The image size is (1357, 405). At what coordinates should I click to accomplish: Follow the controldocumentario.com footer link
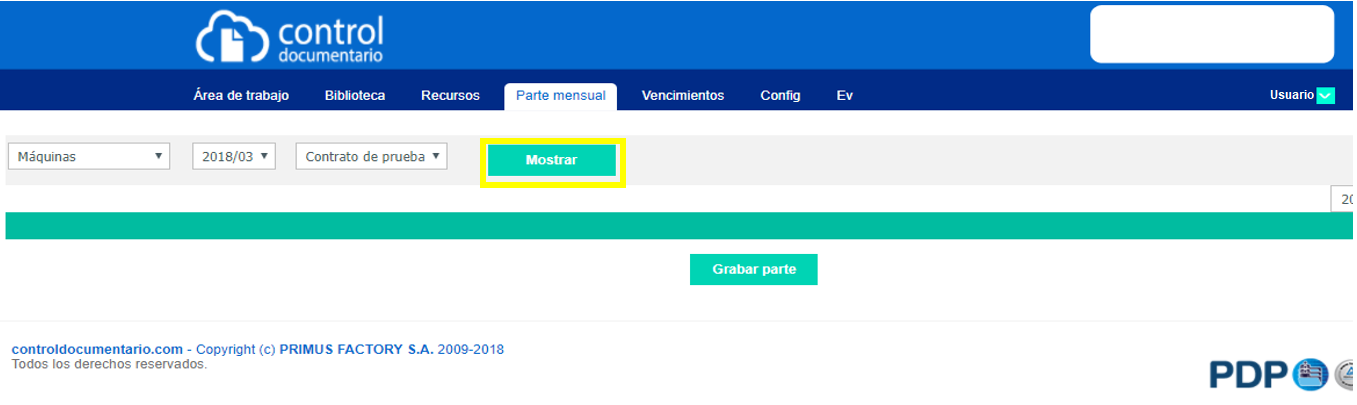click(x=96, y=350)
